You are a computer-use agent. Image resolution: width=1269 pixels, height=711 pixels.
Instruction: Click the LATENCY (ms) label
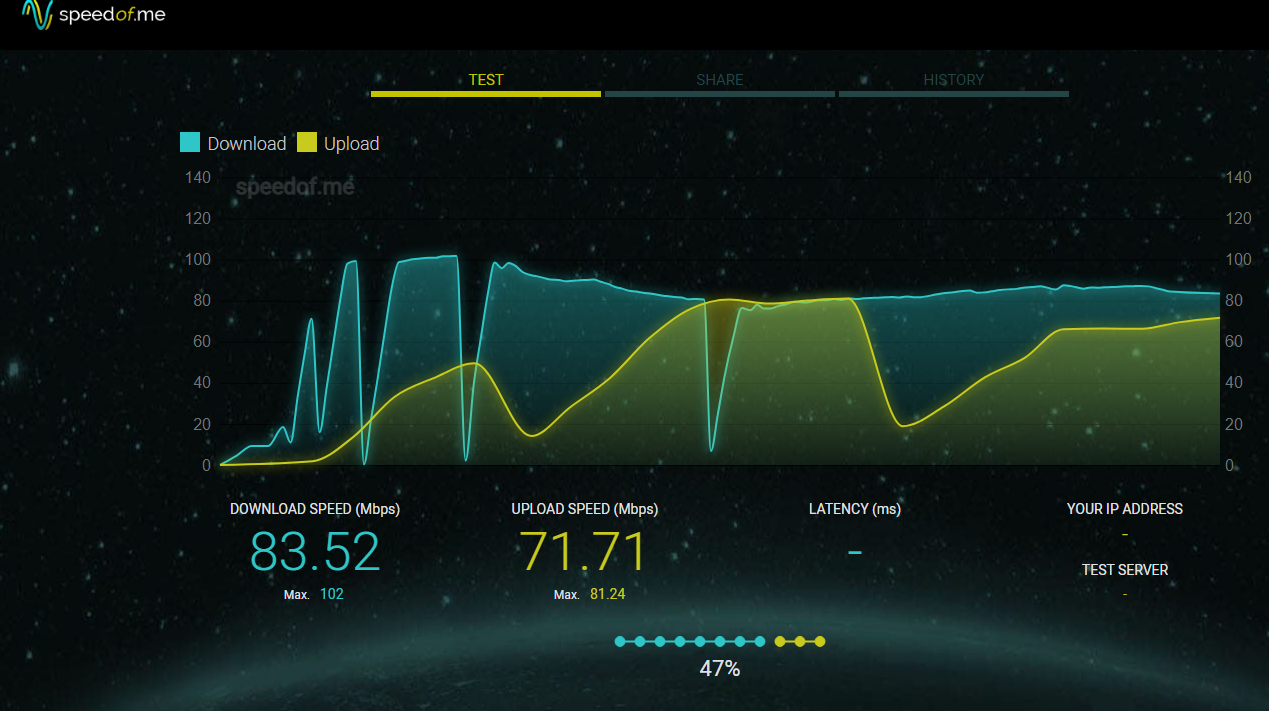pyautogui.click(x=854, y=509)
